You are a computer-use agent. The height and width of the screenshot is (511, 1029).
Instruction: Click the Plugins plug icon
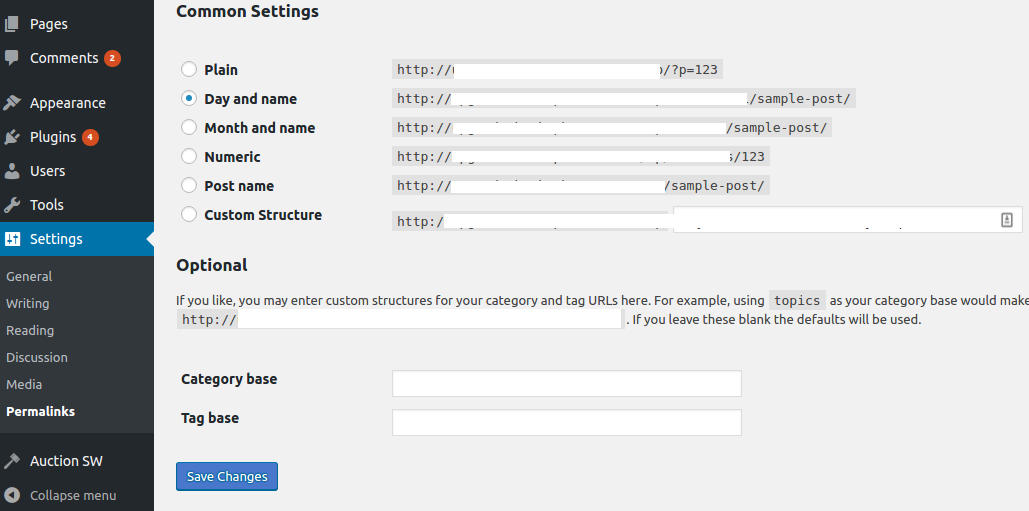(x=12, y=137)
